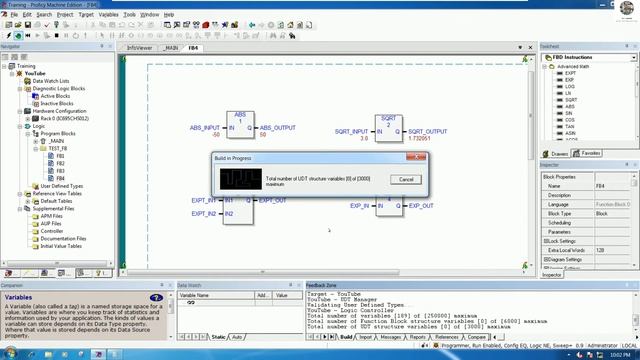Image resolution: width=640 pixels, height=360 pixels.
Task: Select FB1 block in Navigator
Action: coord(60,156)
